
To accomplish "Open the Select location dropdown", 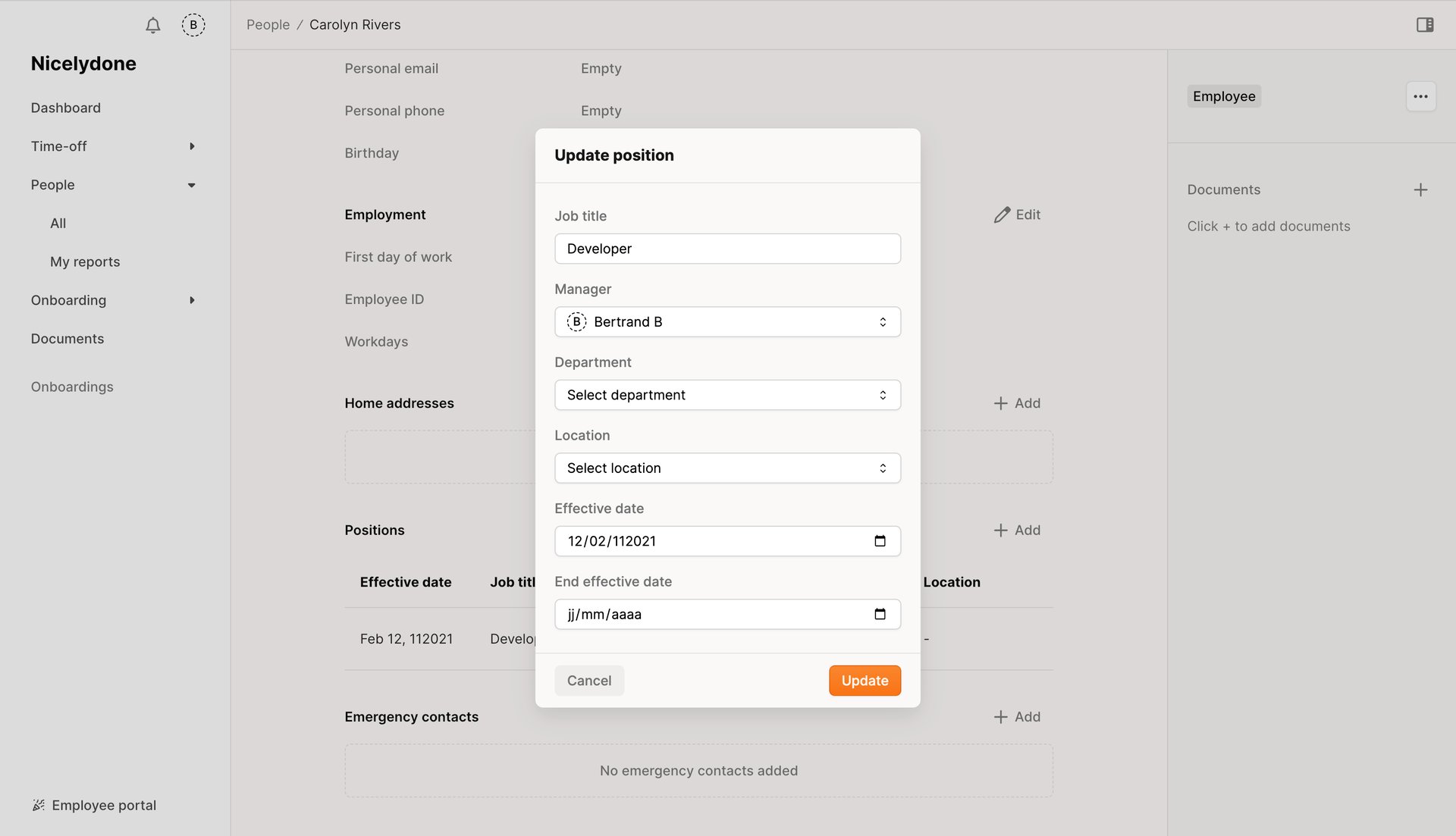I will (x=727, y=468).
